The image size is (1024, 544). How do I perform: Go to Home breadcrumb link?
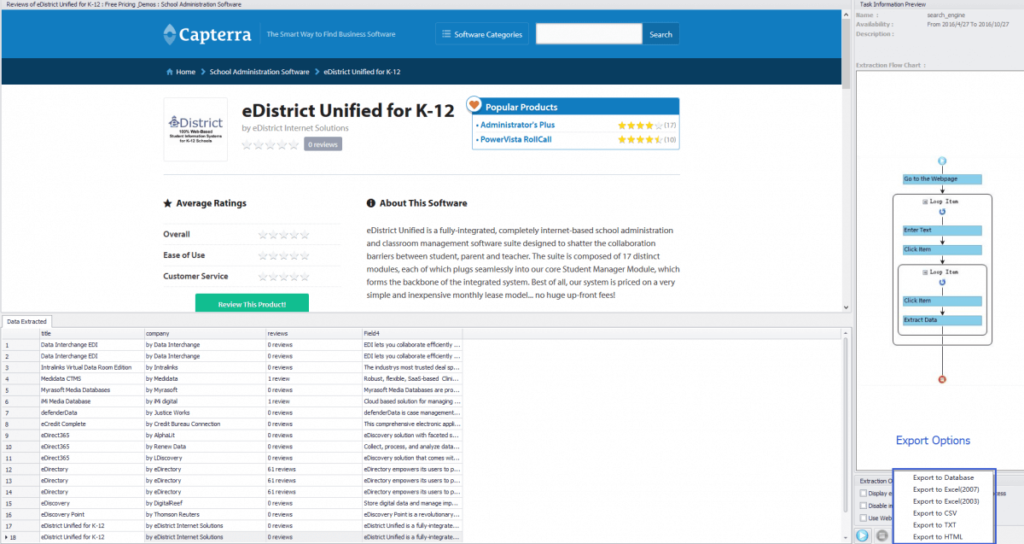[x=185, y=72]
